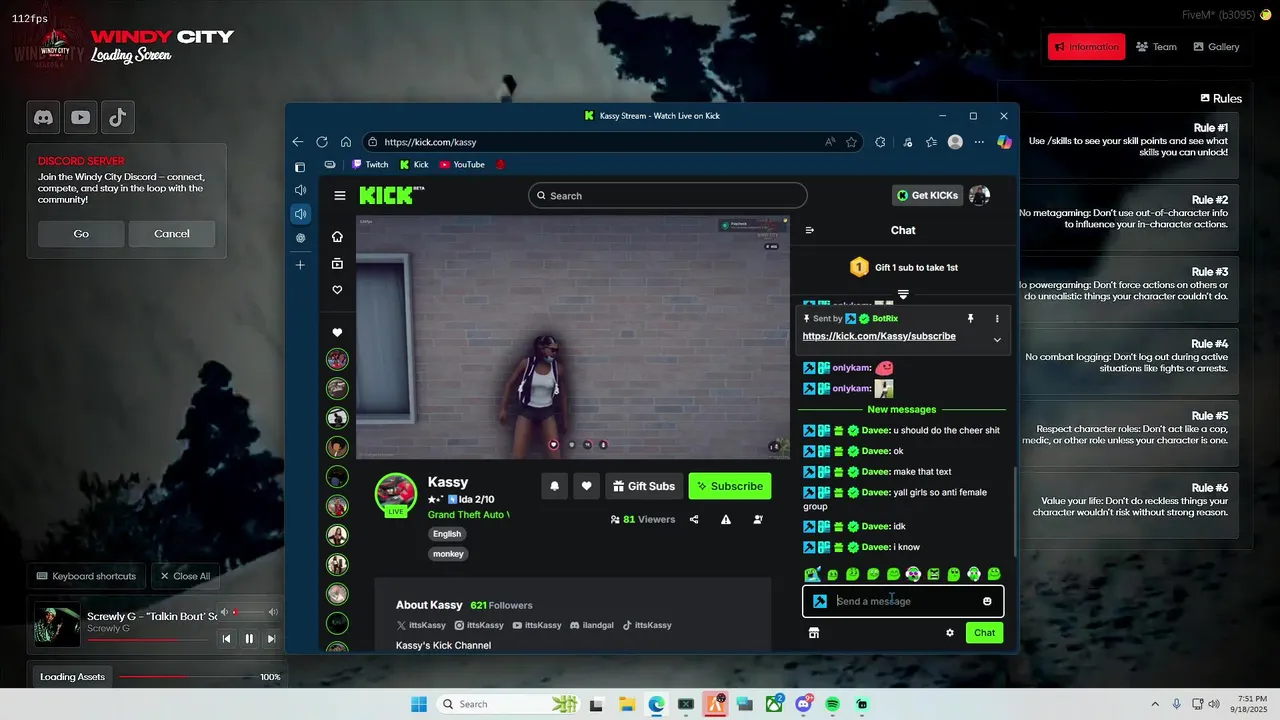Click Go to join Discord server
1280x720 pixels.
tap(81, 234)
